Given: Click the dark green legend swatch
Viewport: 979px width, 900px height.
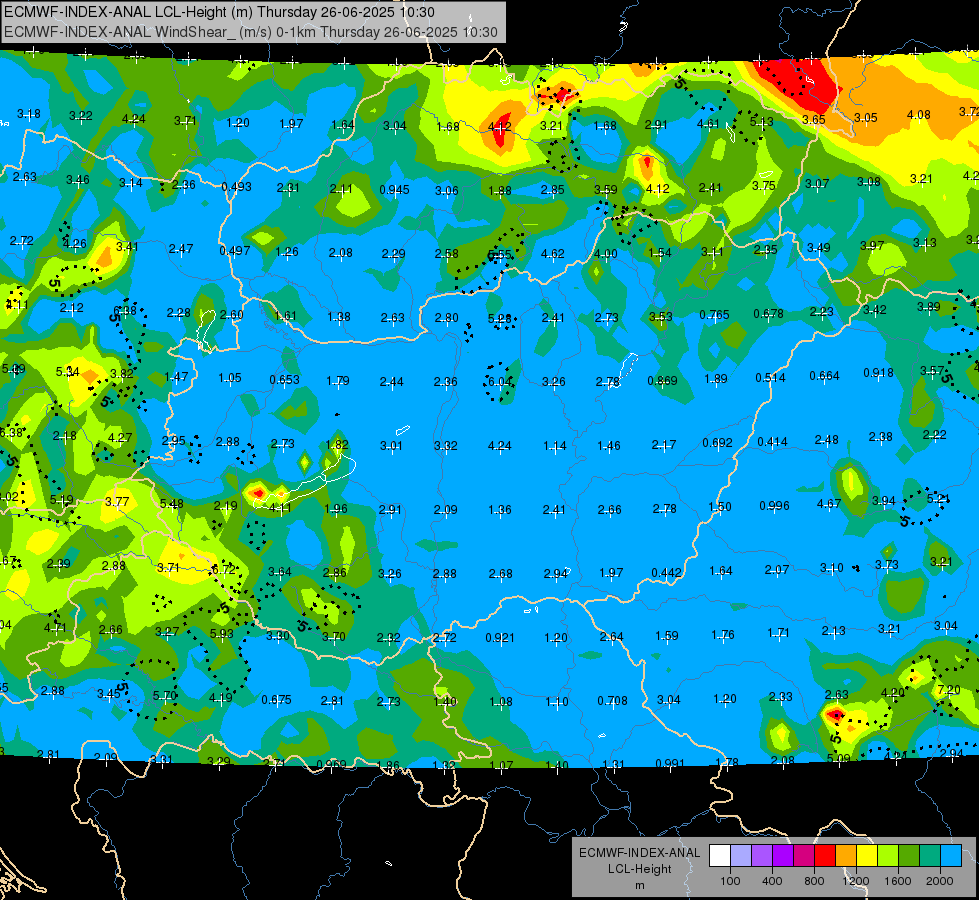Looking at the screenshot, I should coord(909,856).
